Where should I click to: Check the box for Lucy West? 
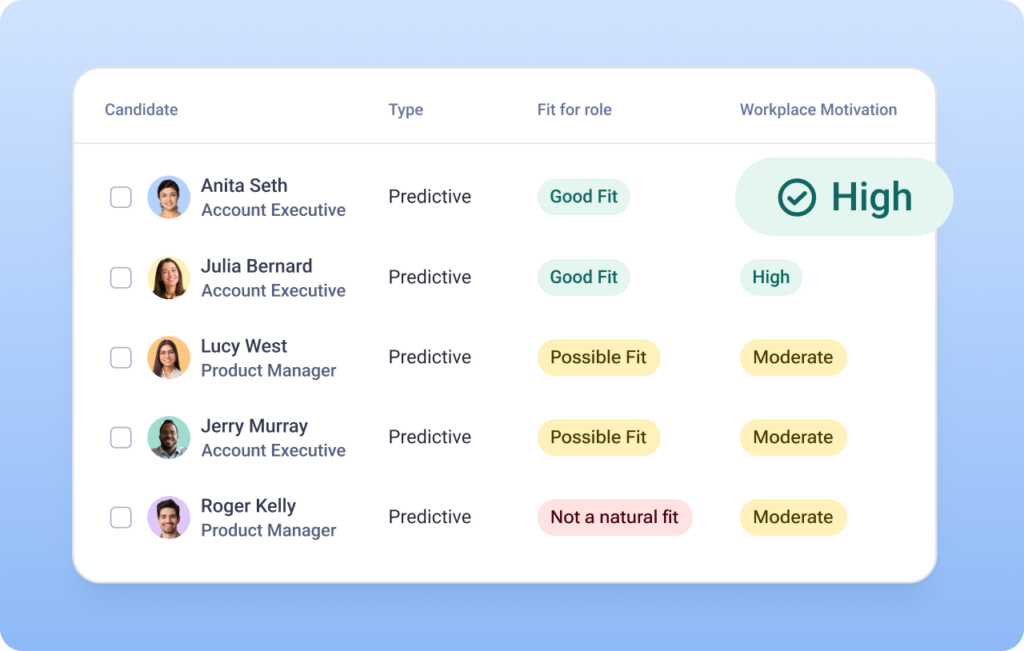point(121,357)
